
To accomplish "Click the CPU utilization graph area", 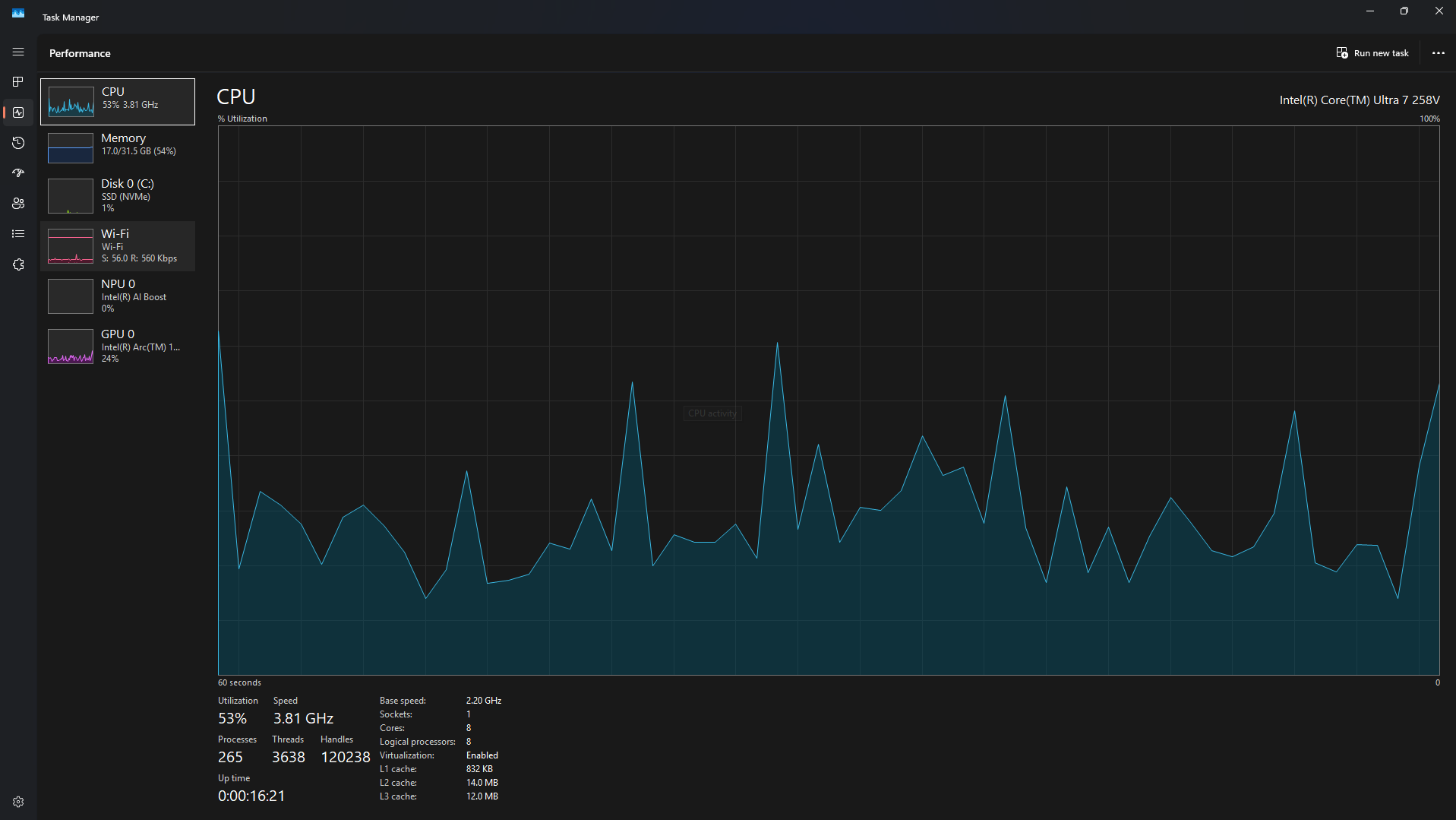I will [x=829, y=401].
